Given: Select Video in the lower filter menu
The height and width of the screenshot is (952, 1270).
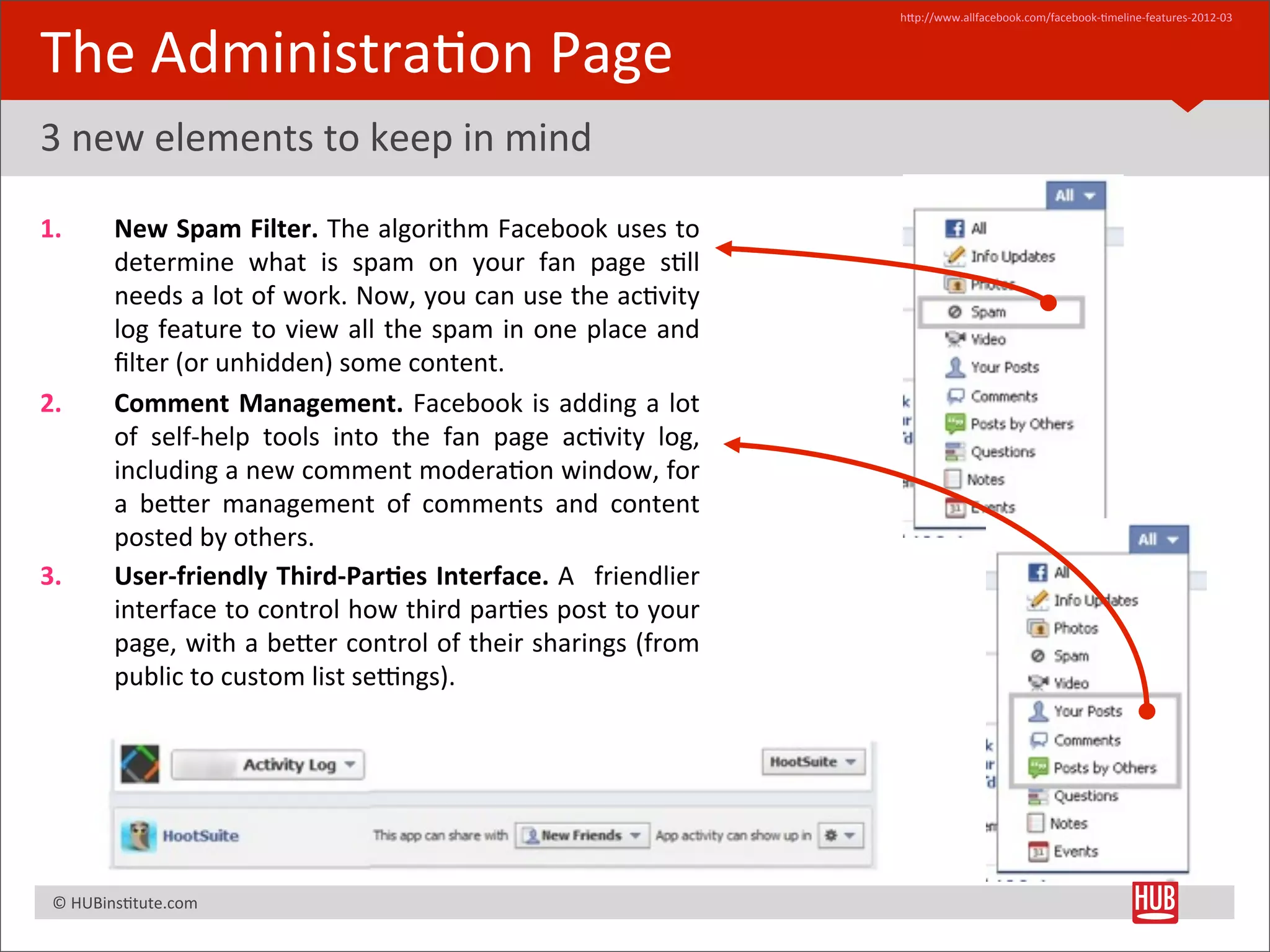Looking at the screenshot, I should [1072, 684].
